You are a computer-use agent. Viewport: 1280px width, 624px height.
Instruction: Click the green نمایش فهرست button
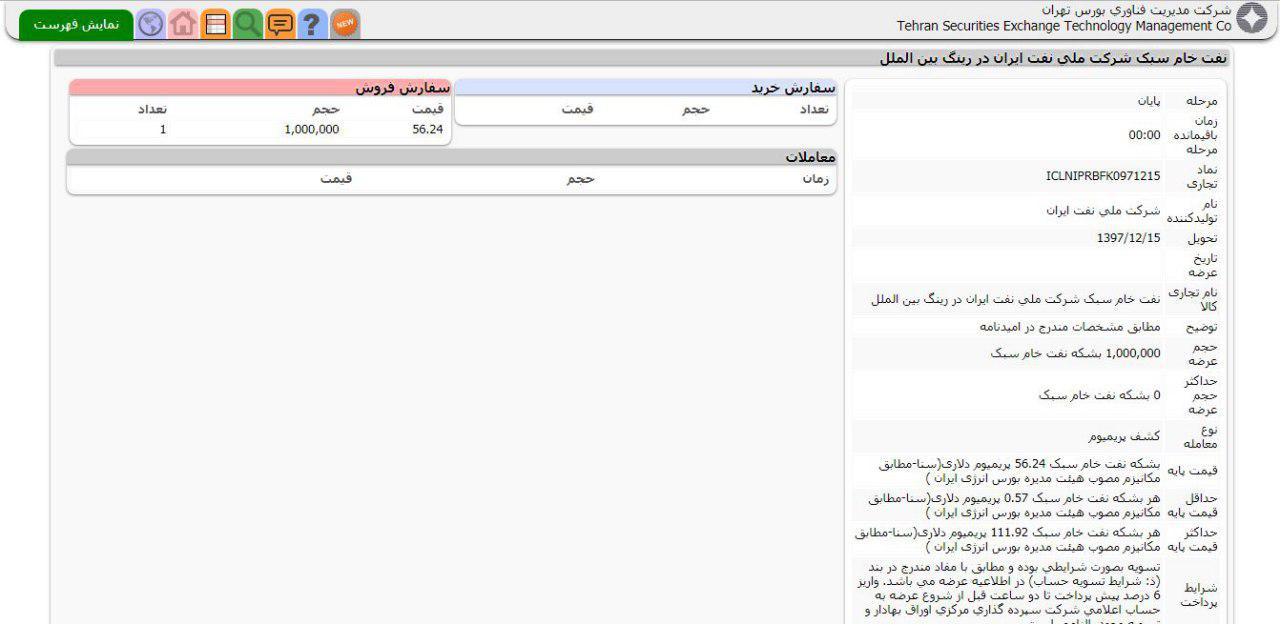tap(76, 24)
